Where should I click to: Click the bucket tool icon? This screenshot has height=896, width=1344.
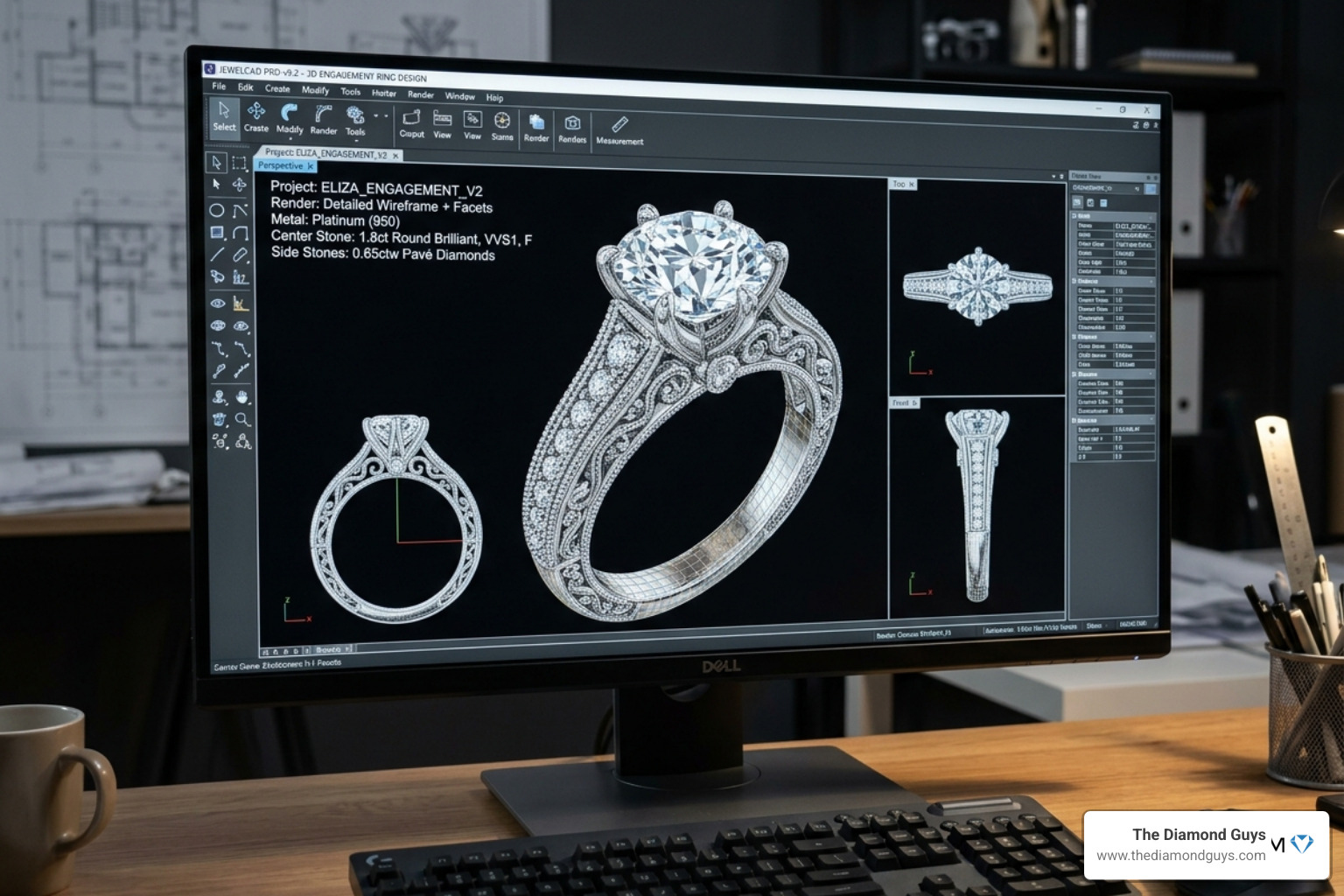point(220,420)
